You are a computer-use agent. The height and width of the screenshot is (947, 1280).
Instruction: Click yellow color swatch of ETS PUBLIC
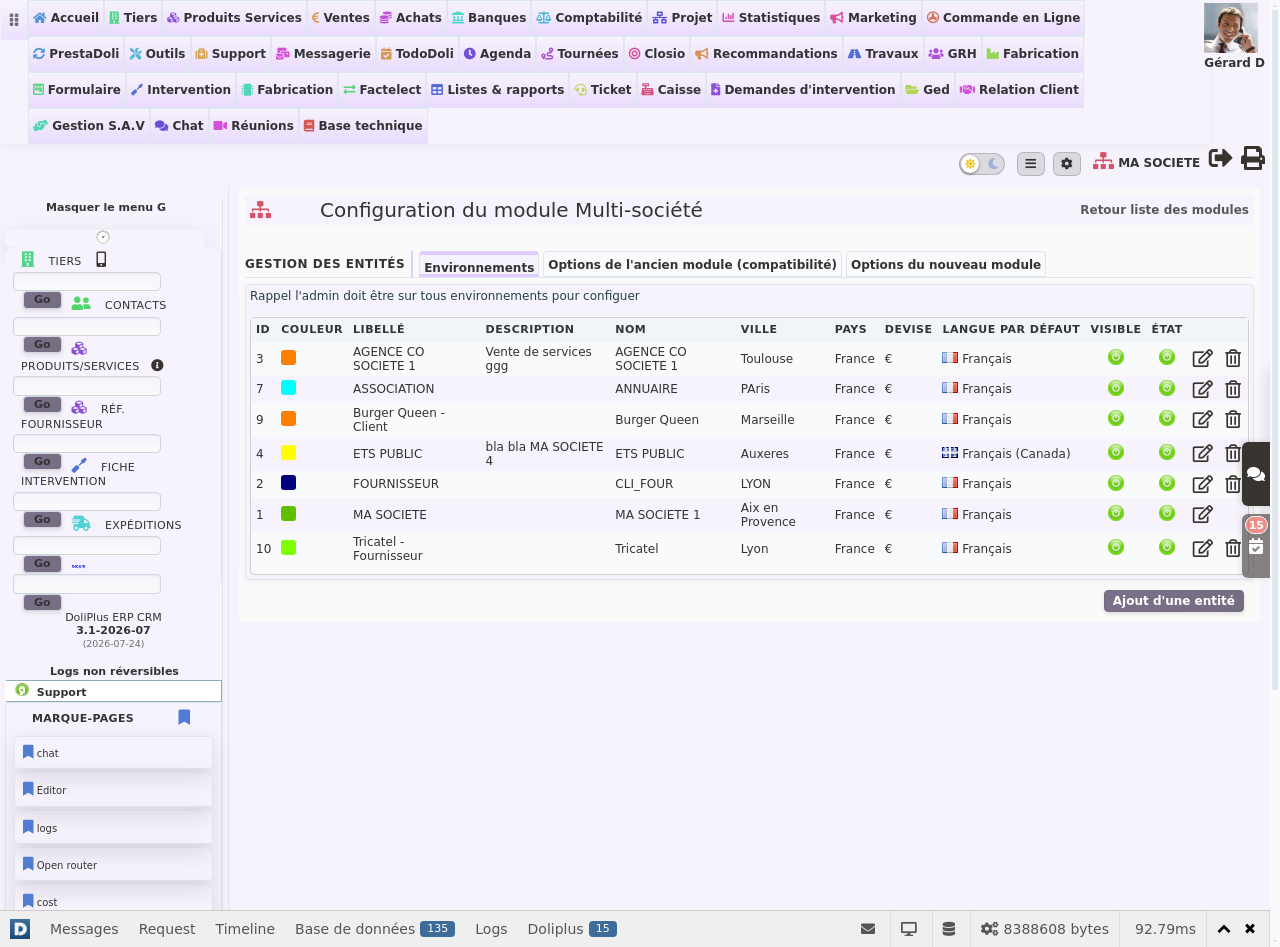point(288,452)
